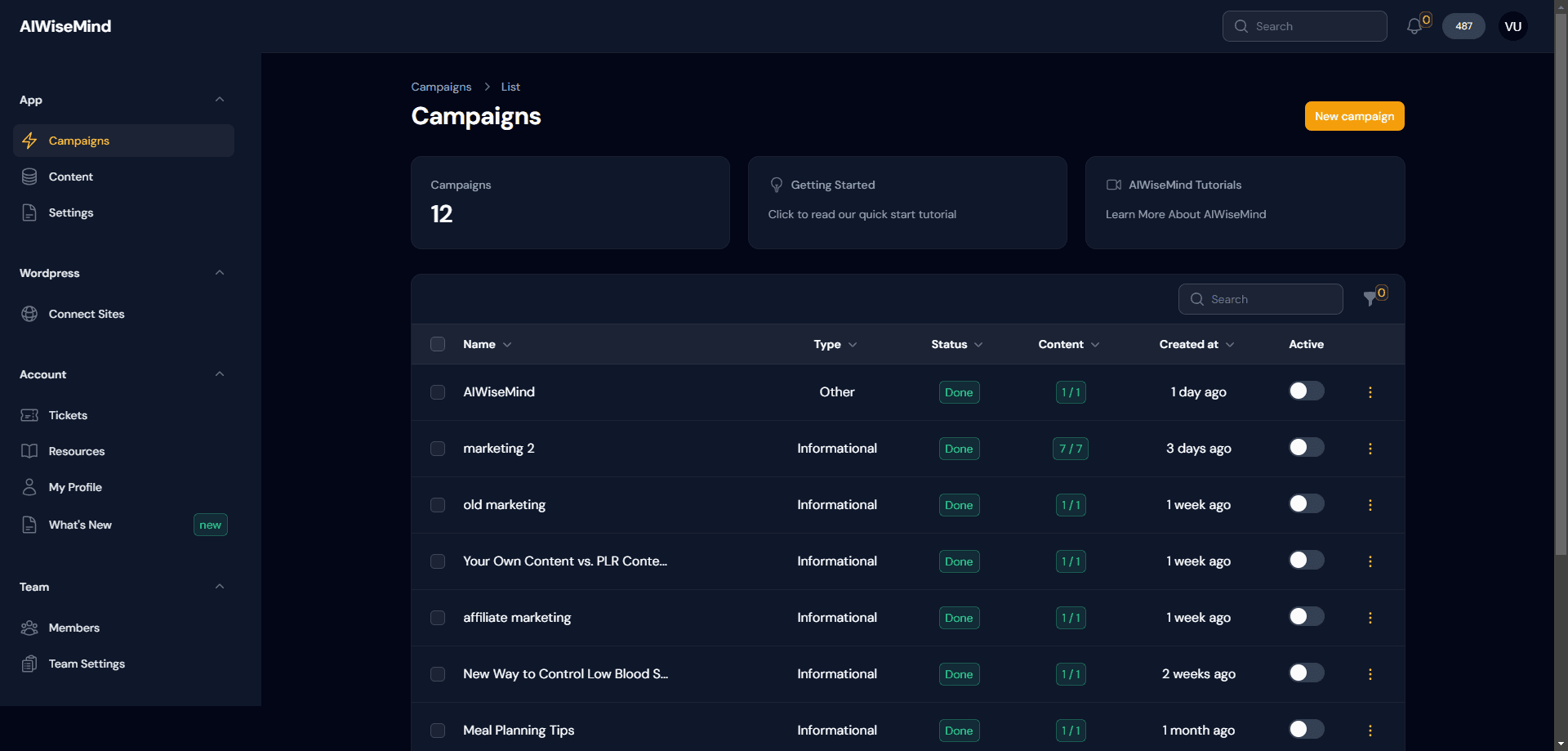1568x751 pixels.
Task: Click the New campaign button
Action: pyautogui.click(x=1354, y=116)
